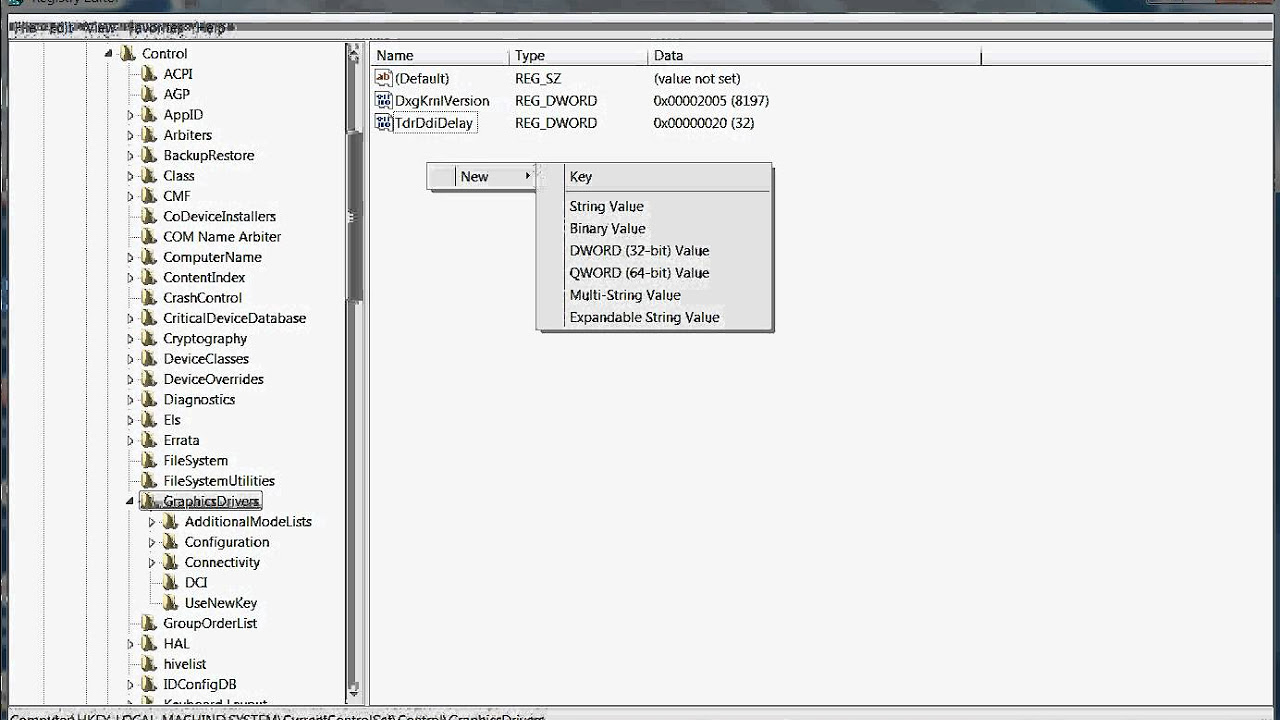The image size is (1280, 720).
Task: Choose Expandable String Value
Action: coord(655,317)
